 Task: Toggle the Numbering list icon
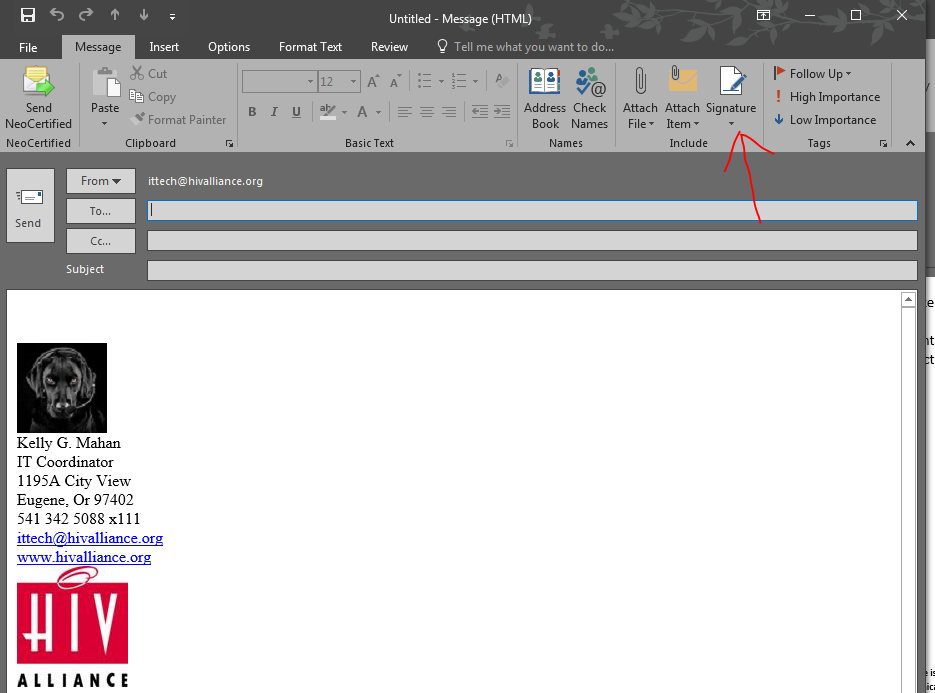click(459, 81)
